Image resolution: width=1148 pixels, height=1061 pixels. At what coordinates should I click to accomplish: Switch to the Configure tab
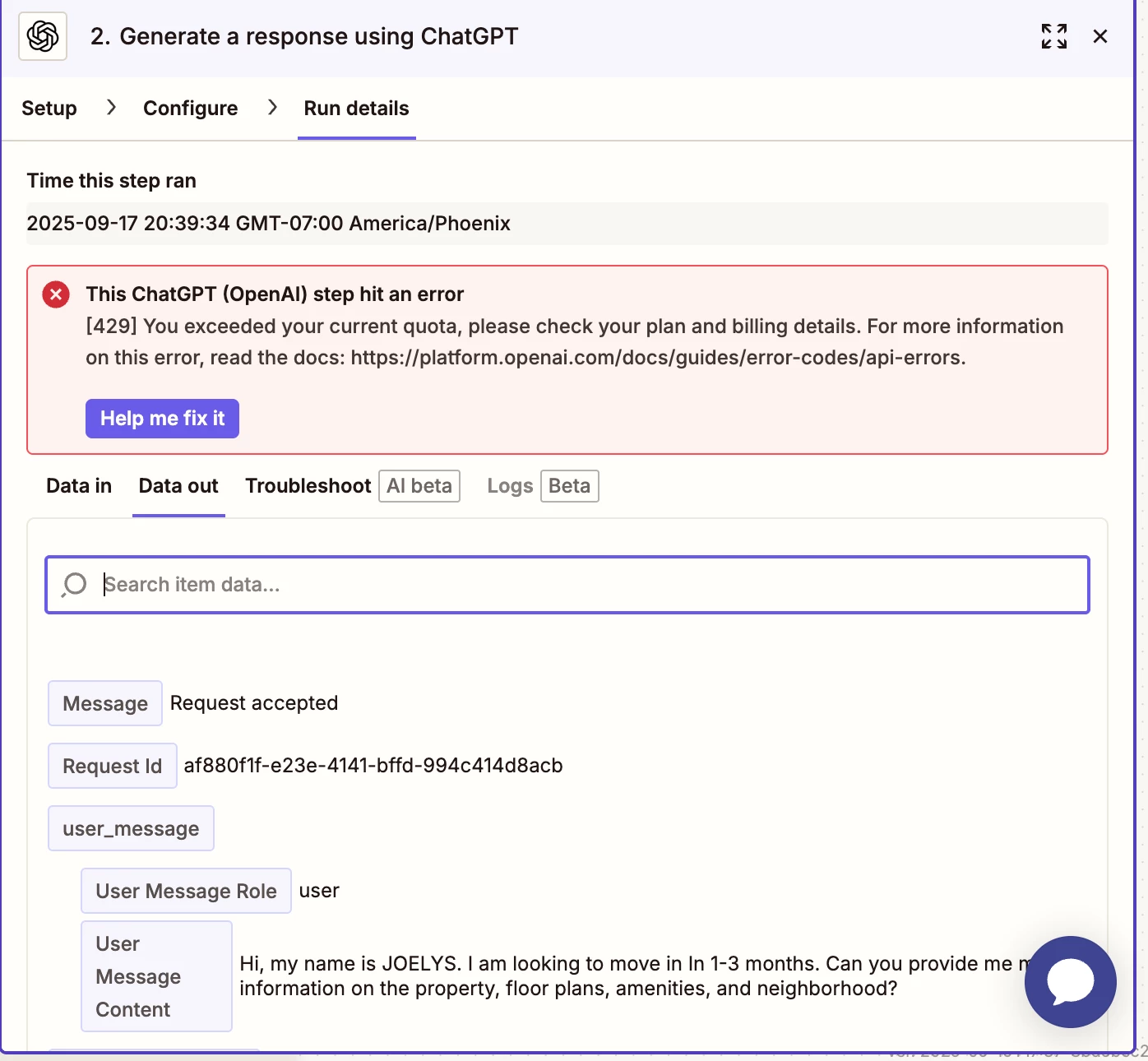pos(191,109)
